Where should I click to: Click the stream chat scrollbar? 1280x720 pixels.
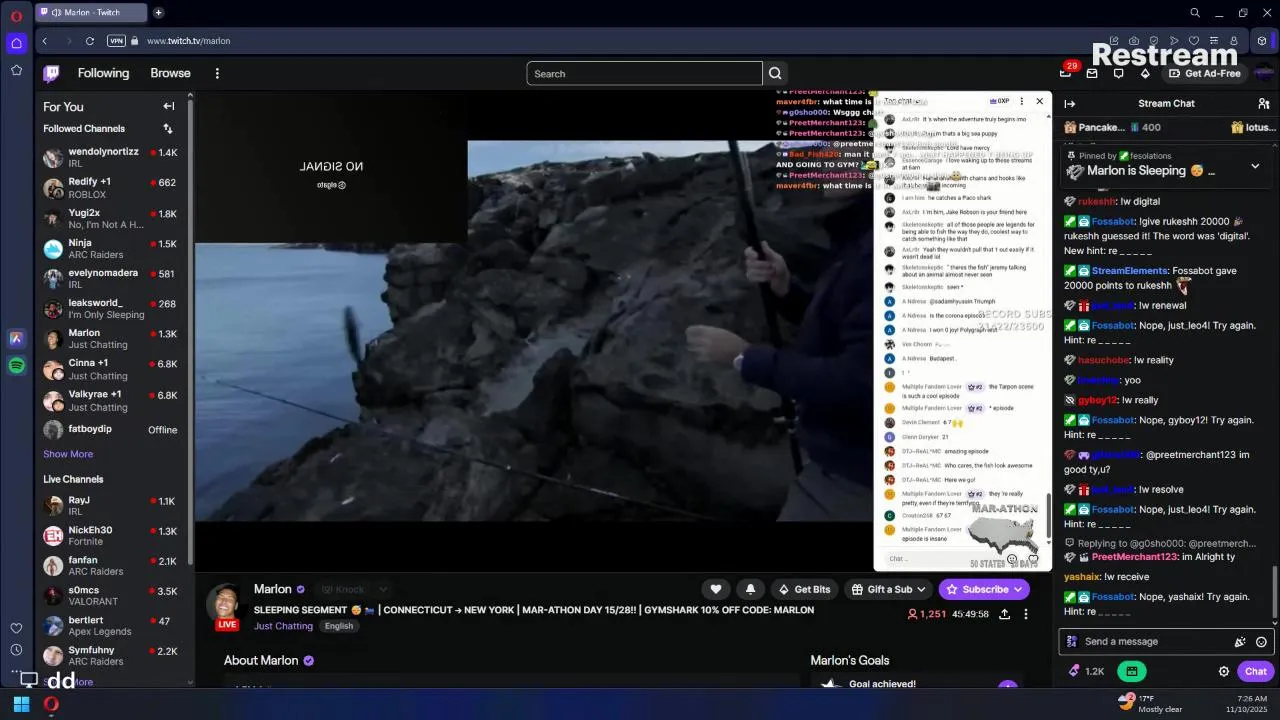1274,590
